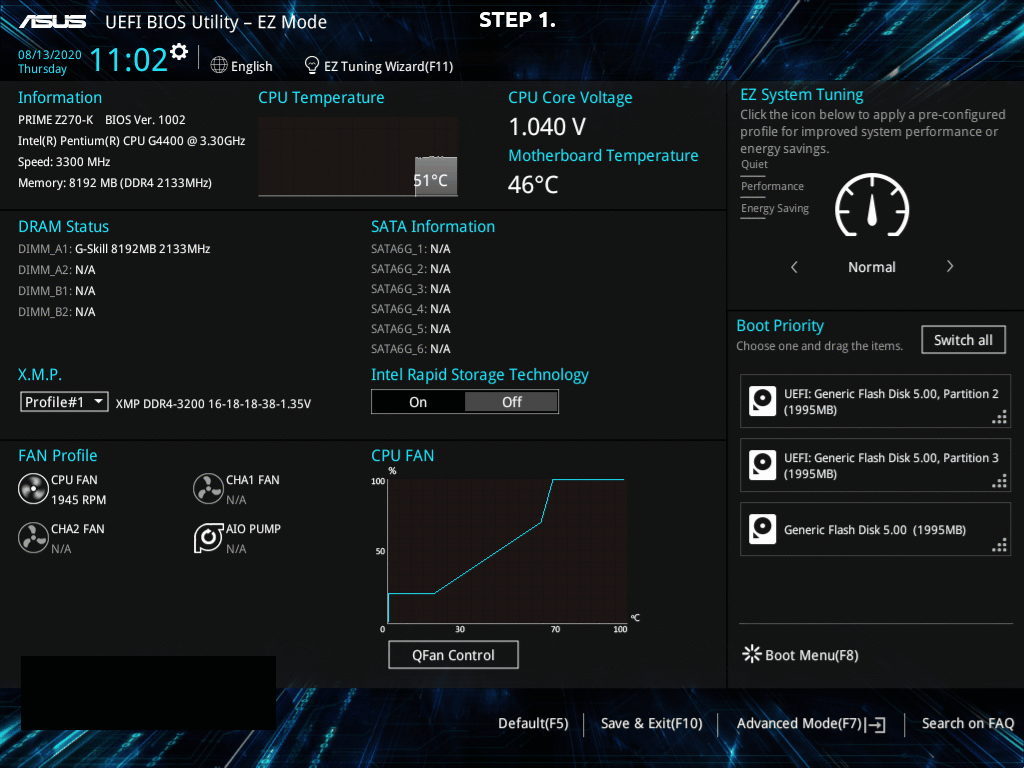The height and width of the screenshot is (768, 1024).
Task: Select Generic Flash Disk 5.00 (1995MB) entry
Action: click(x=875, y=529)
